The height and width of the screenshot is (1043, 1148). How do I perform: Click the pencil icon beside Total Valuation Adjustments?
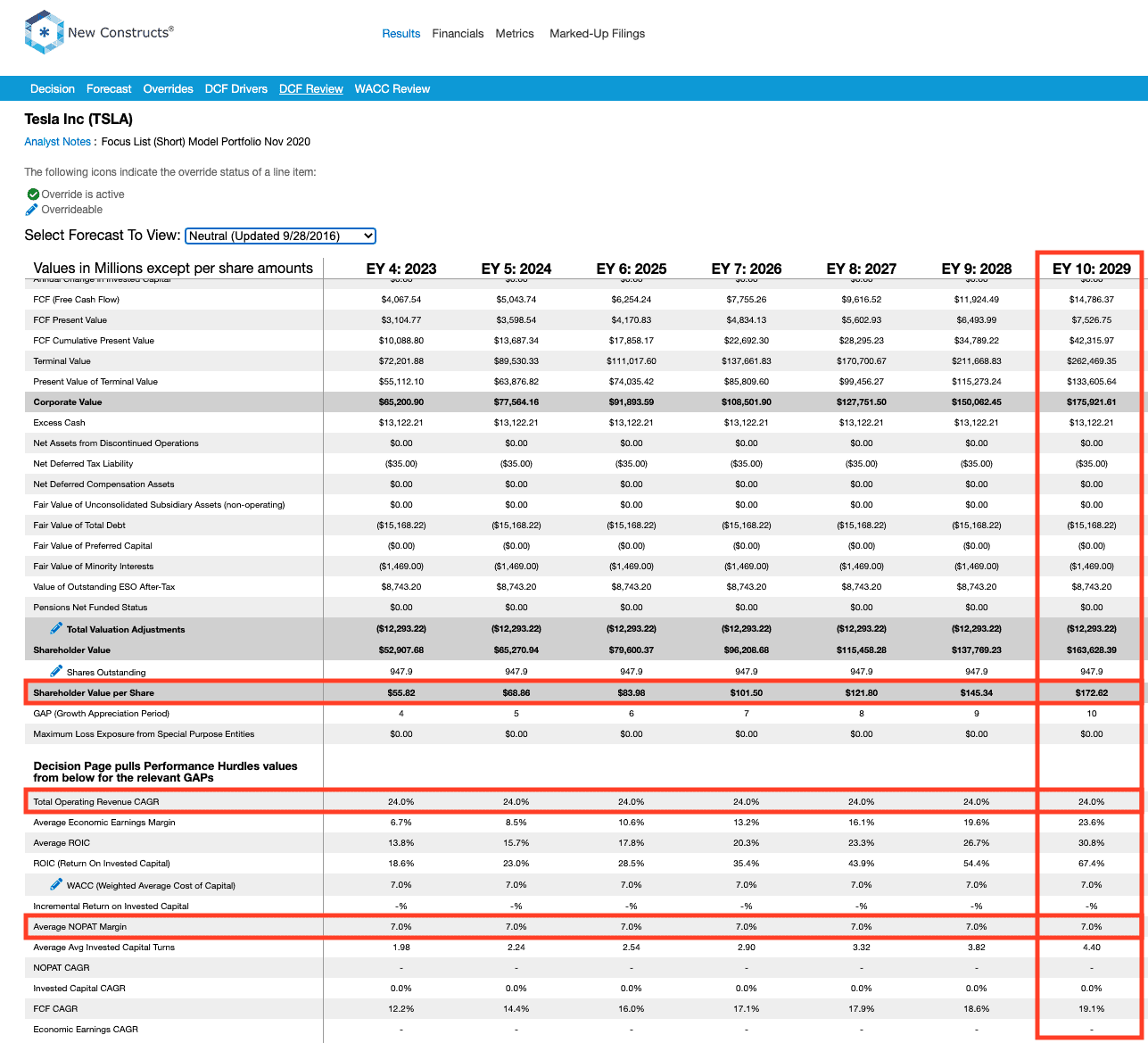coord(56,629)
